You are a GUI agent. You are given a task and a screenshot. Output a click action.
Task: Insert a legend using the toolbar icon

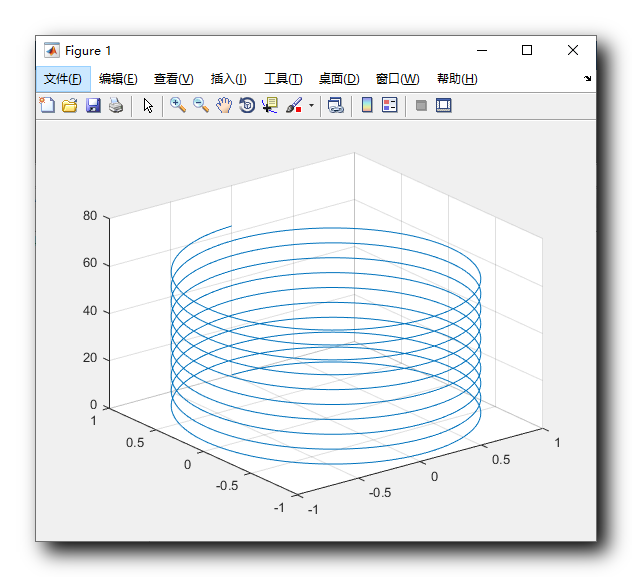(390, 105)
